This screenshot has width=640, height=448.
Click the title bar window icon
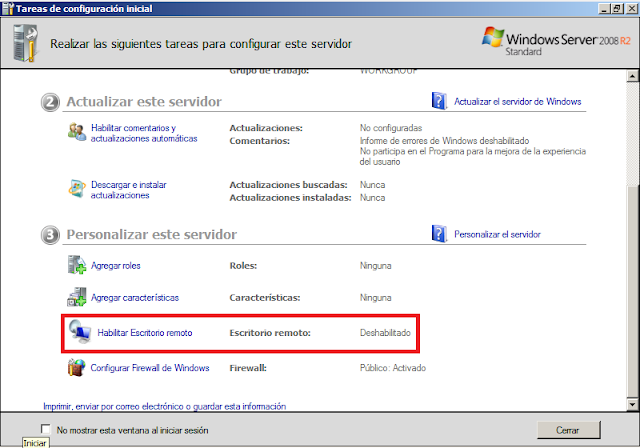pyautogui.click(x=8, y=9)
